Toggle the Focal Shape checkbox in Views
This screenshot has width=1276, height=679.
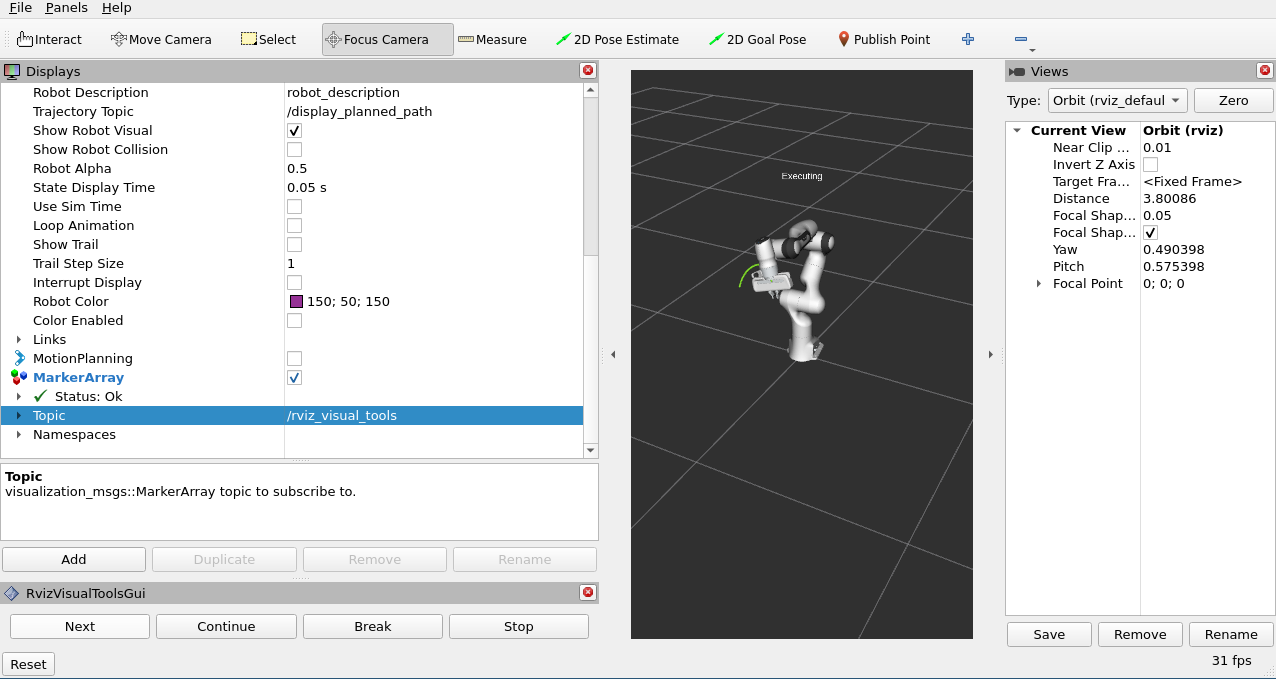1150,233
